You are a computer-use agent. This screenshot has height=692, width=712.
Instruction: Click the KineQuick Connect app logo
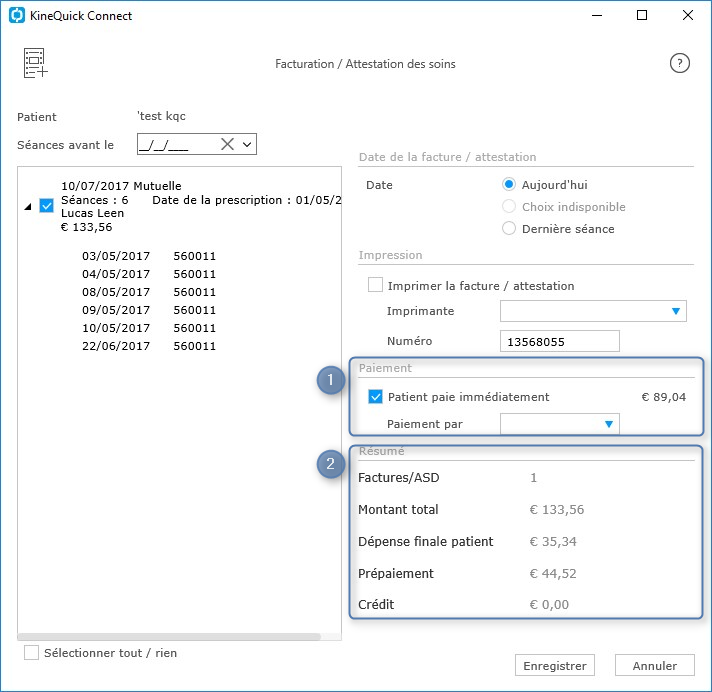(17, 15)
